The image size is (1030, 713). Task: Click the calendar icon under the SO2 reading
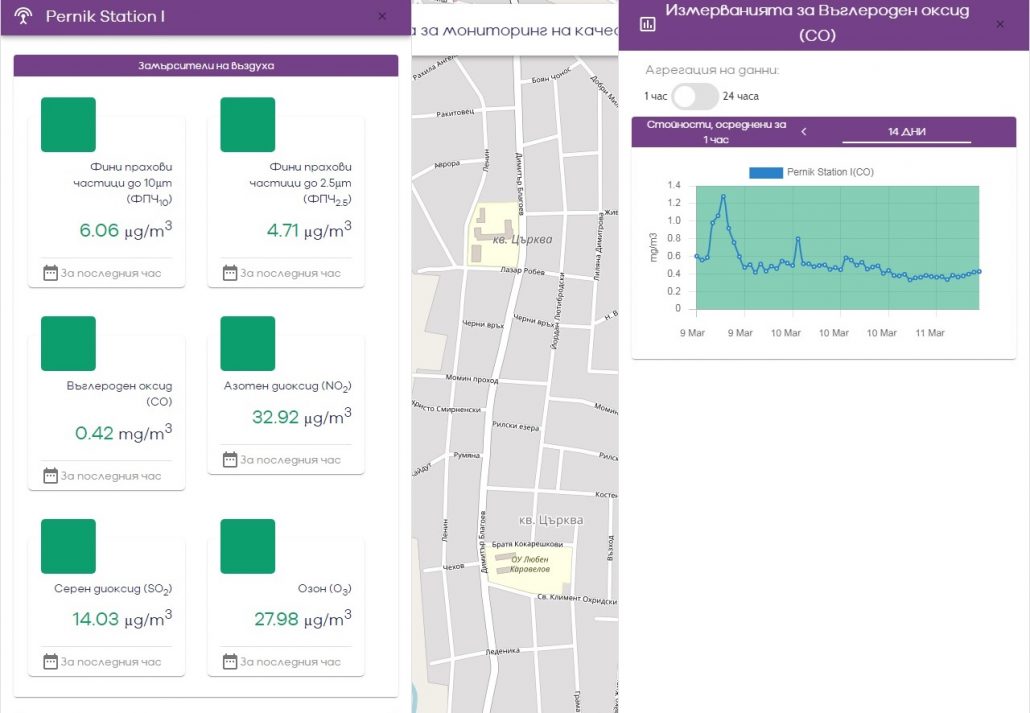point(50,662)
